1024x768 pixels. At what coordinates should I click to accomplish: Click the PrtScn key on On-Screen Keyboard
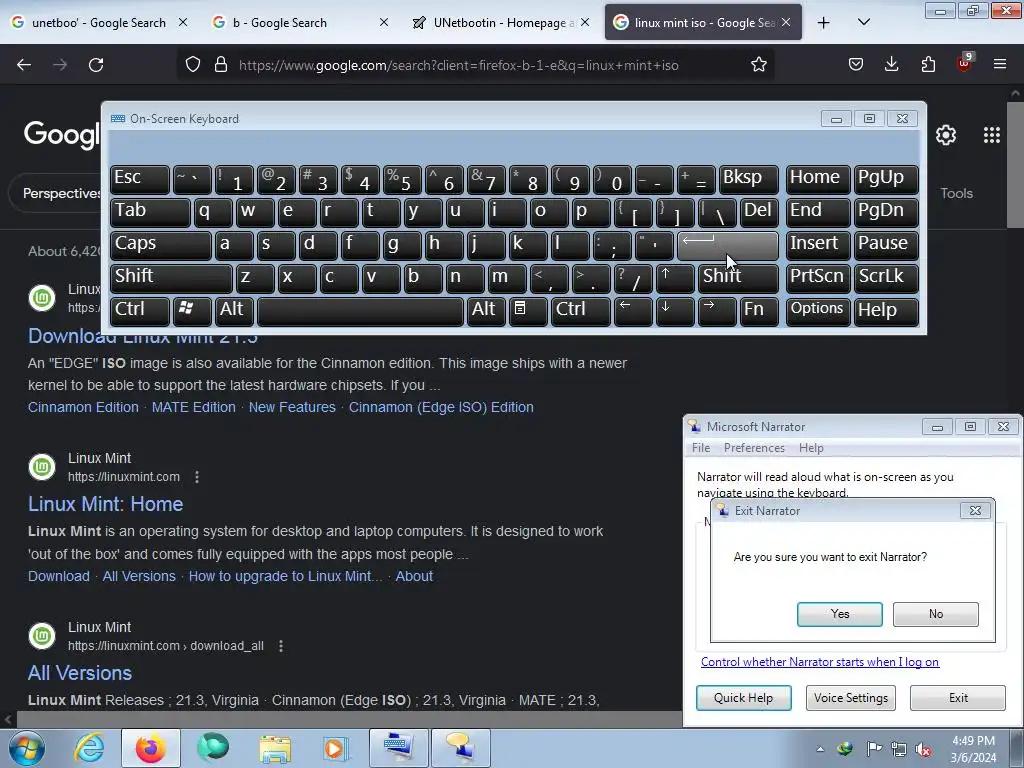point(818,278)
